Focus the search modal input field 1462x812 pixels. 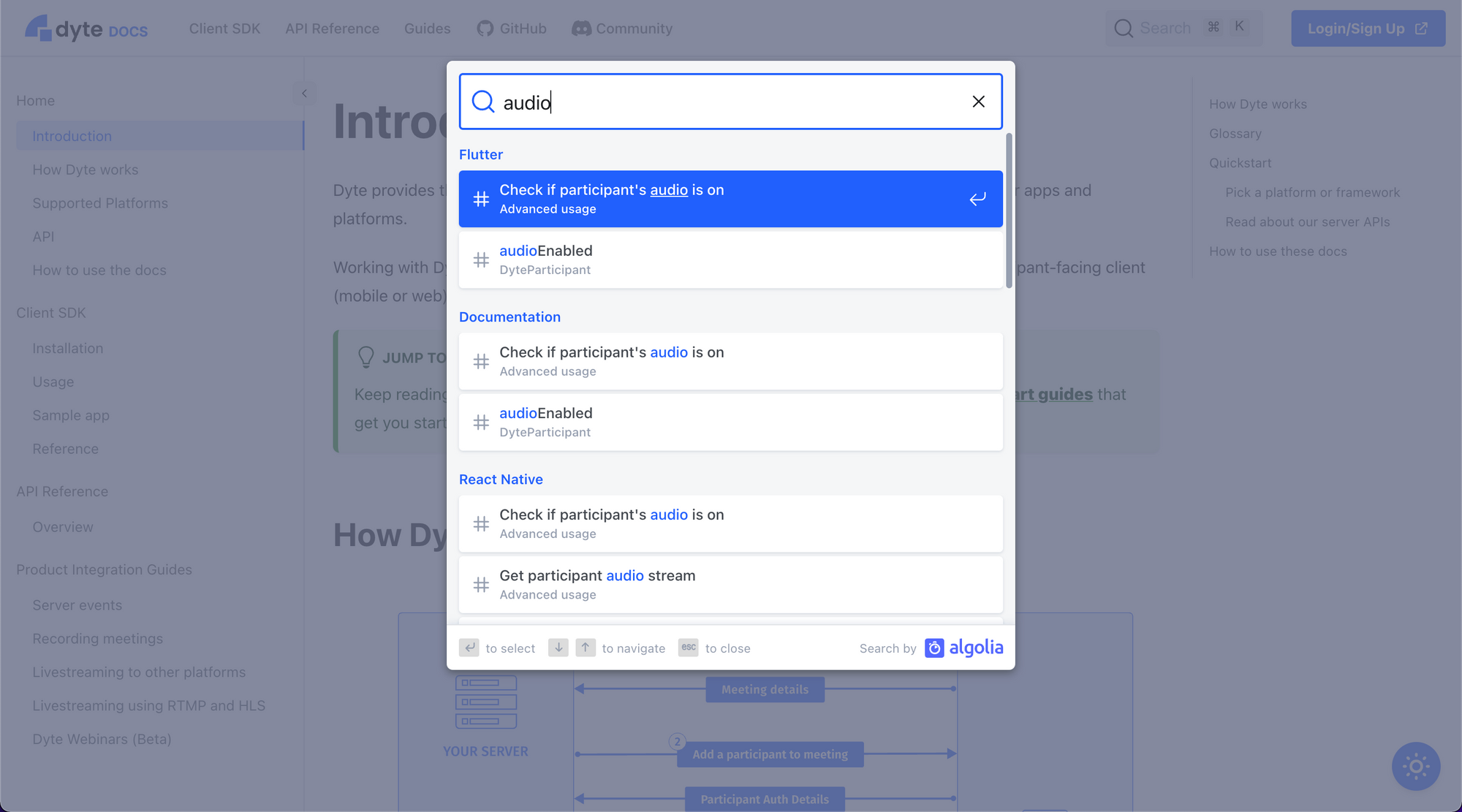pyautogui.click(x=730, y=102)
